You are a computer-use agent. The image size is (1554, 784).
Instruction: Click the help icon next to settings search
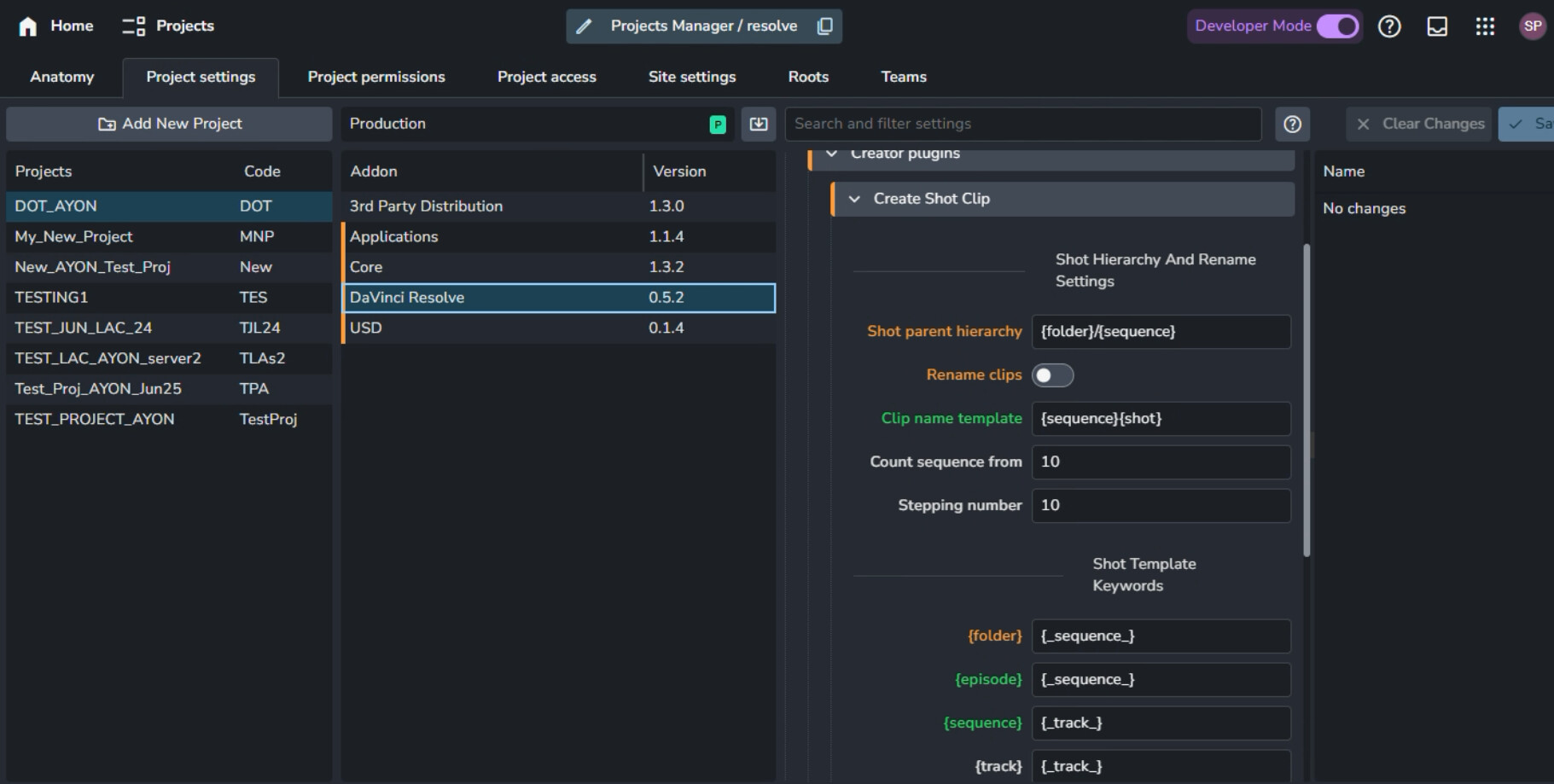pyautogui.click(x=1292, y=125)
